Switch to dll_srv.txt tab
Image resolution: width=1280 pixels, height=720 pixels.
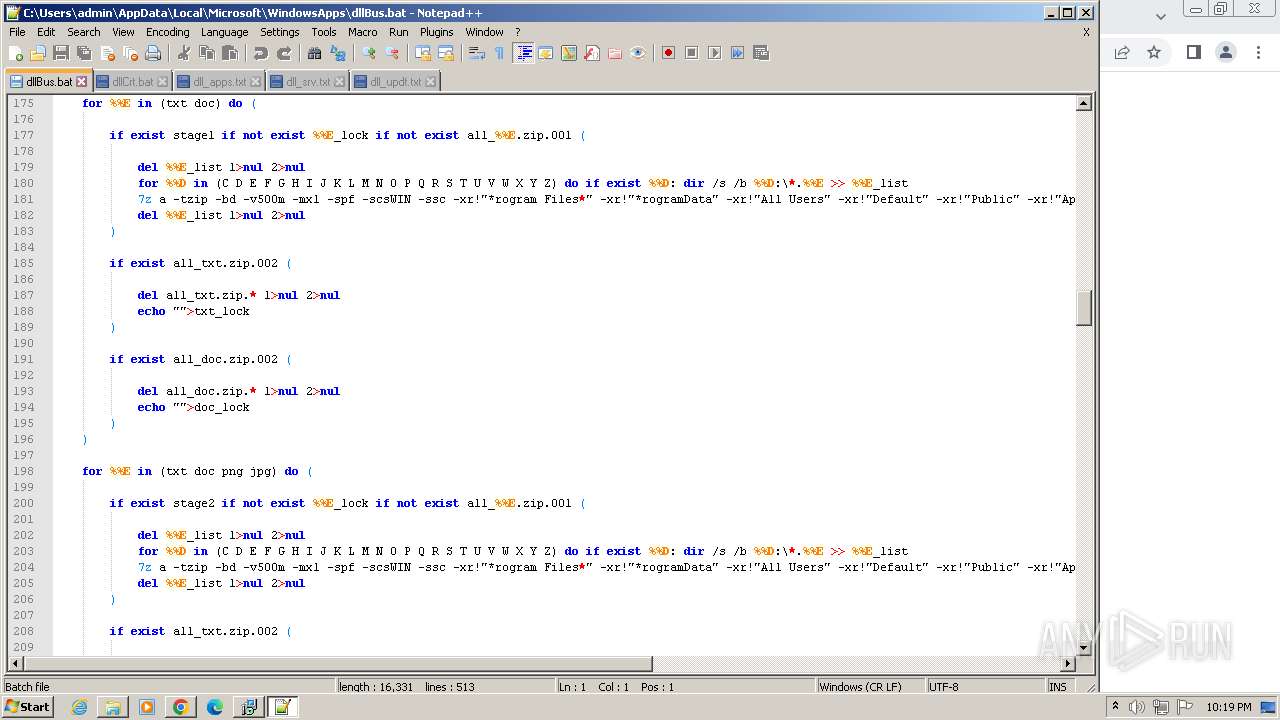point(307,82)
